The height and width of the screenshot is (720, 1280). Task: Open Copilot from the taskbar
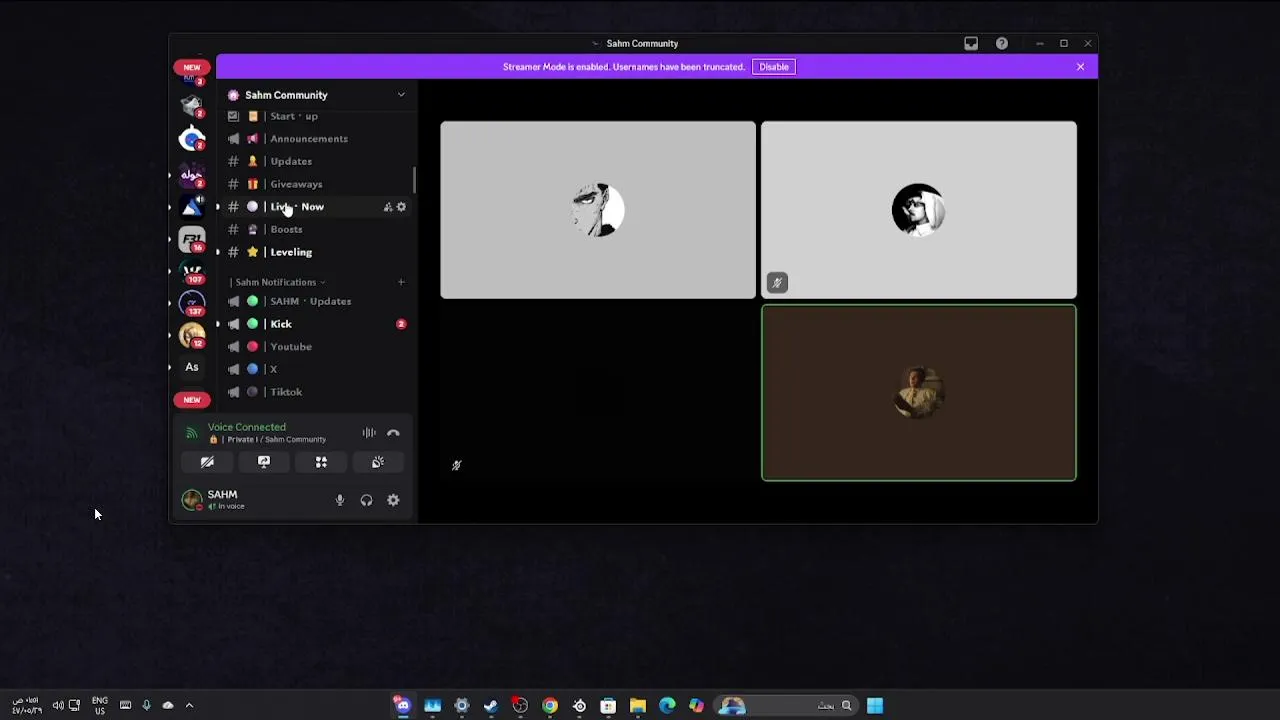[696, 706]
